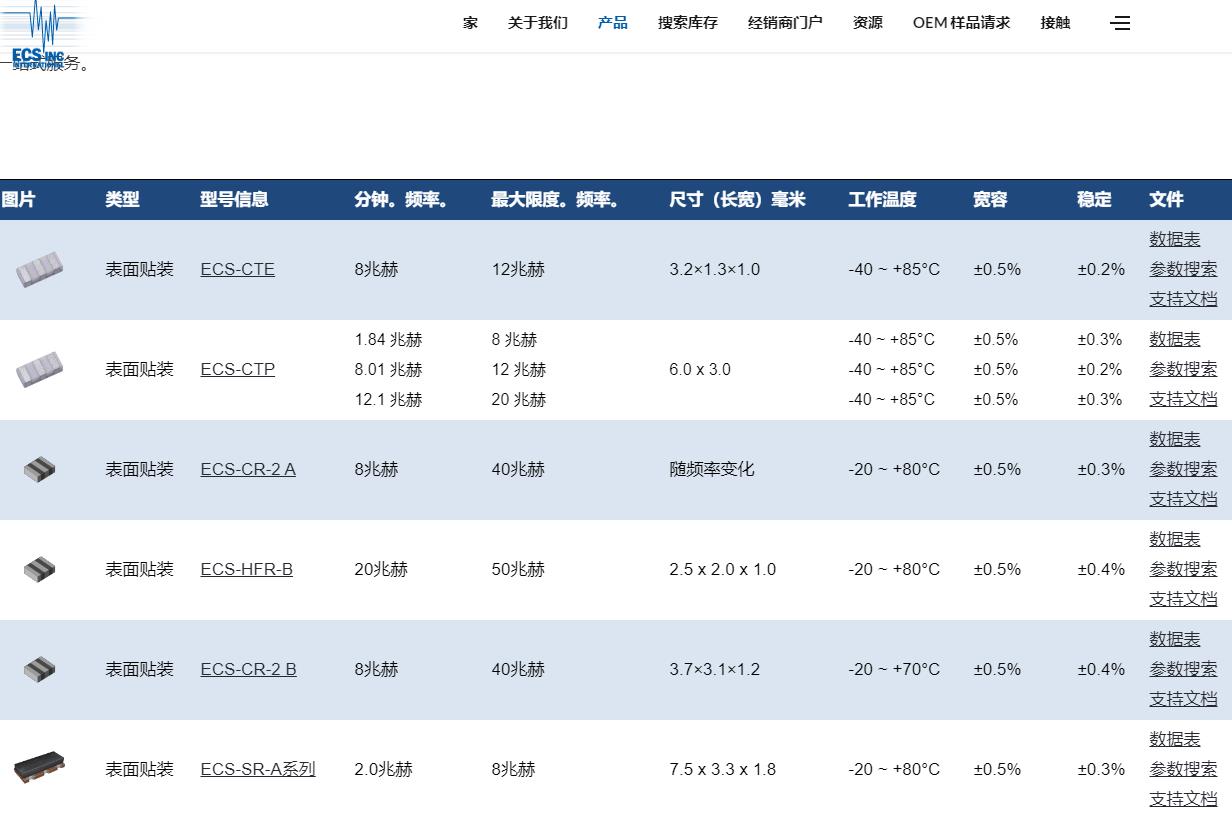Image resolution: width=1232 pixels, height=819 pixels.
Task: Click the ECS-HFR-B product image
Action: pyautogui.click(x=39, y=569)
